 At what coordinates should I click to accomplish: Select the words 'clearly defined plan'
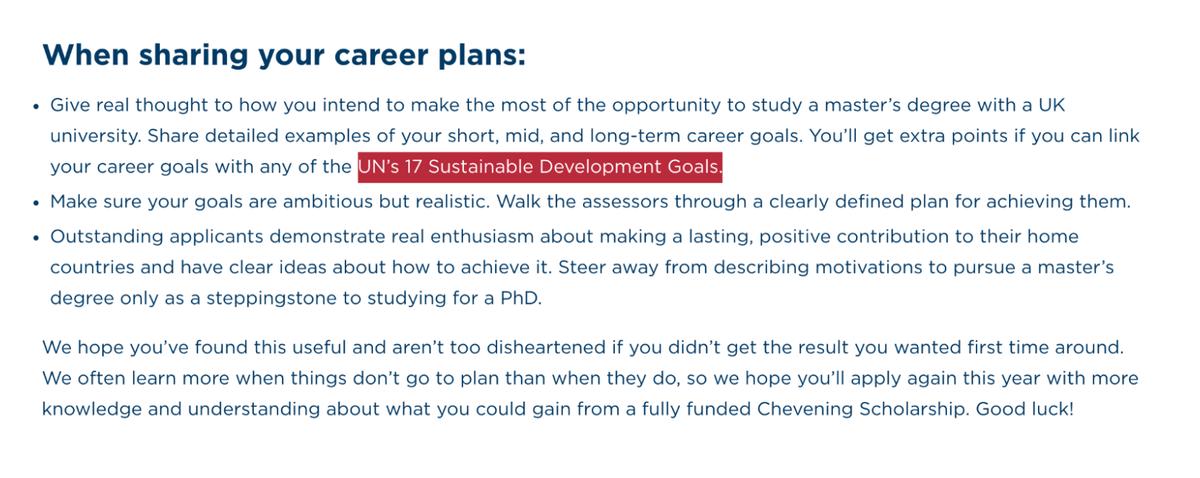click(859, 201)
